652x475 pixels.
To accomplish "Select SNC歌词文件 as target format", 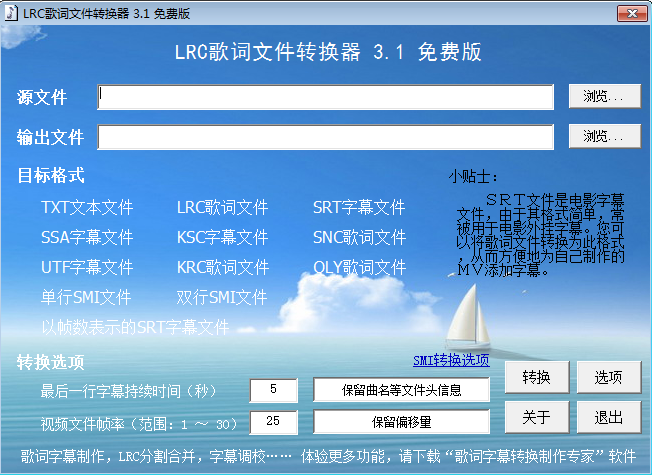I will pyautogui.click(x=359, y=237).
